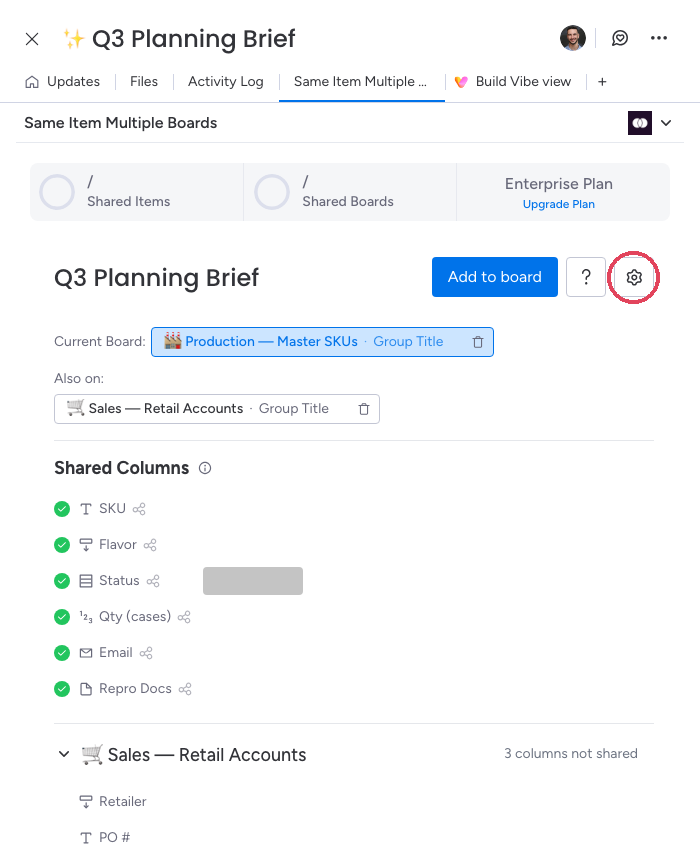The width and height of the screenshot is (700, 852).
Task: Click the Add to board button
Action: [495, 277]
